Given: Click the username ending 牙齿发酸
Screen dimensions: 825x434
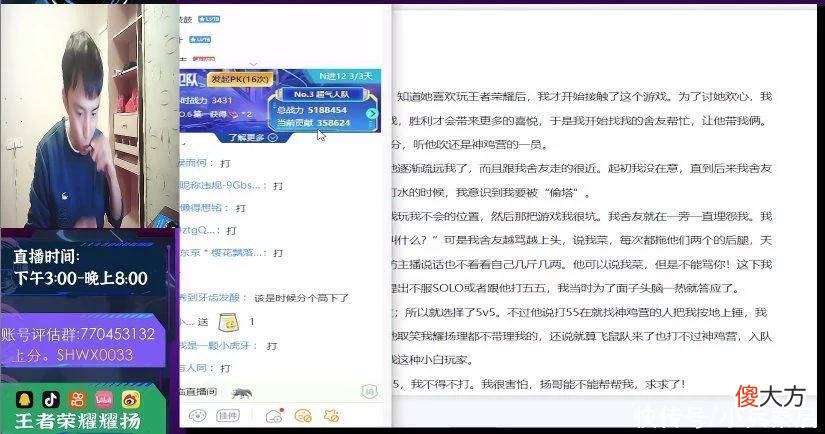Looking at the screenshot, I should click(x=209, y=298).
